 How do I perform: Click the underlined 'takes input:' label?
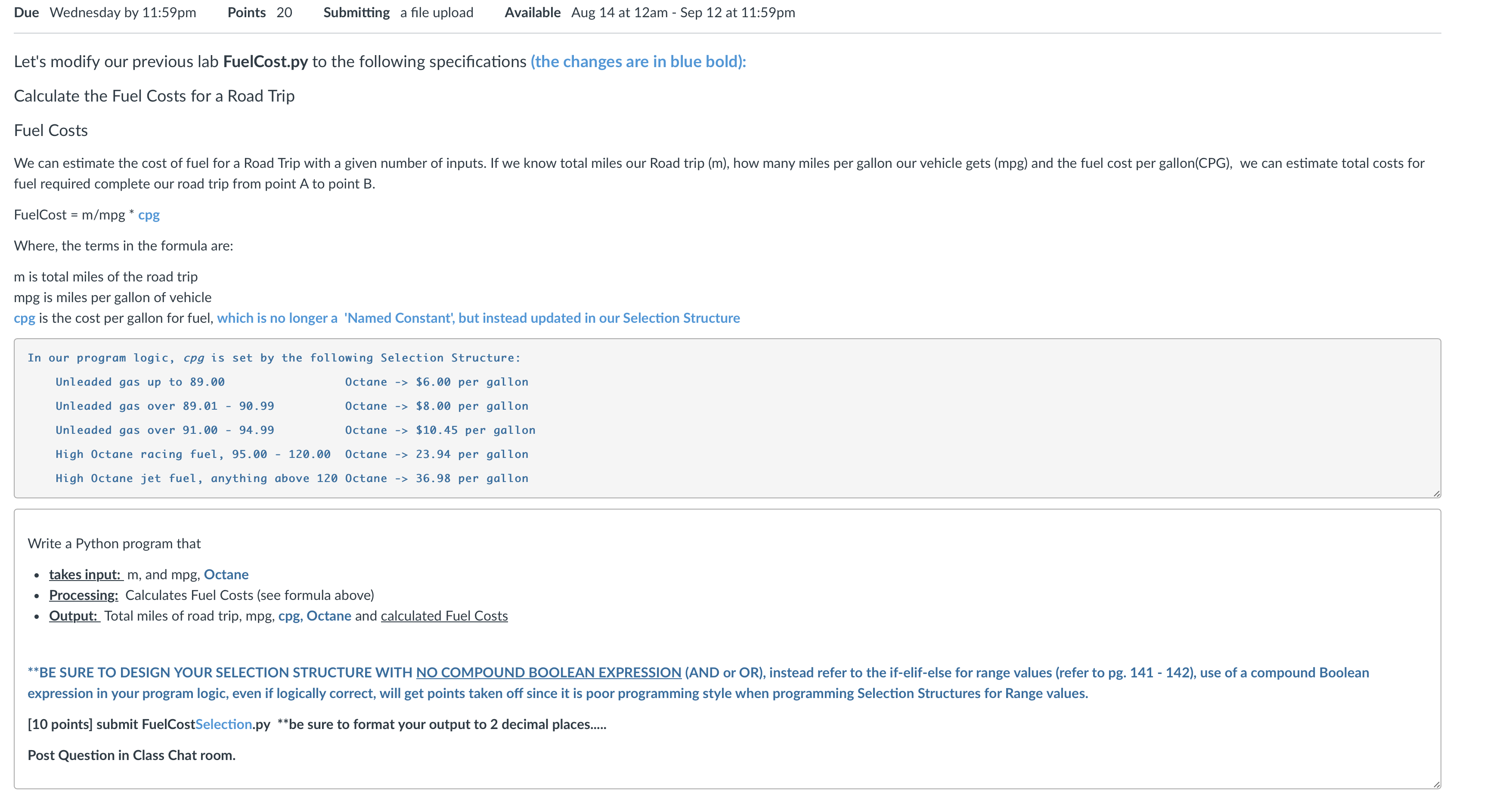pyautogui.click(x=85, y=575)
